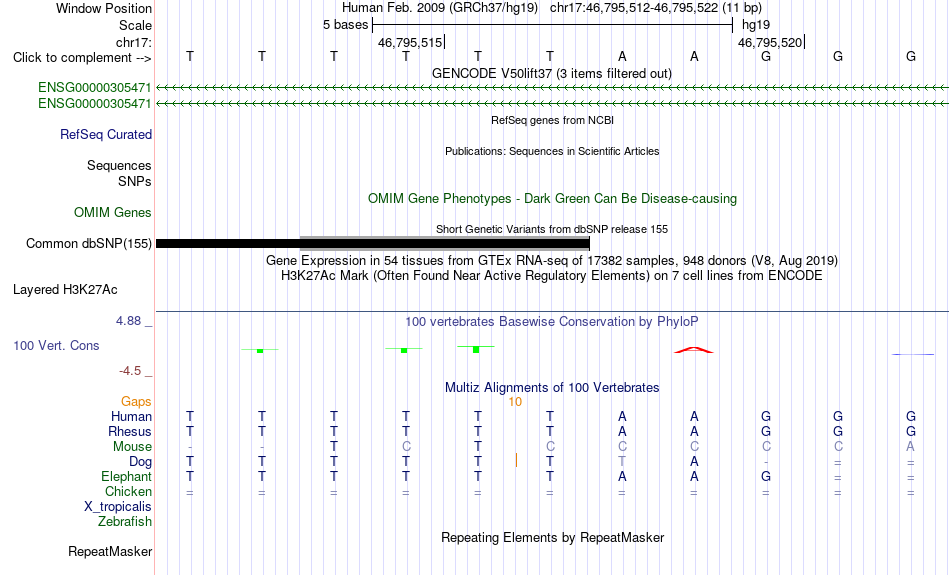
Task: Open the OMIM Genes track label
Action: coord(112,213)
